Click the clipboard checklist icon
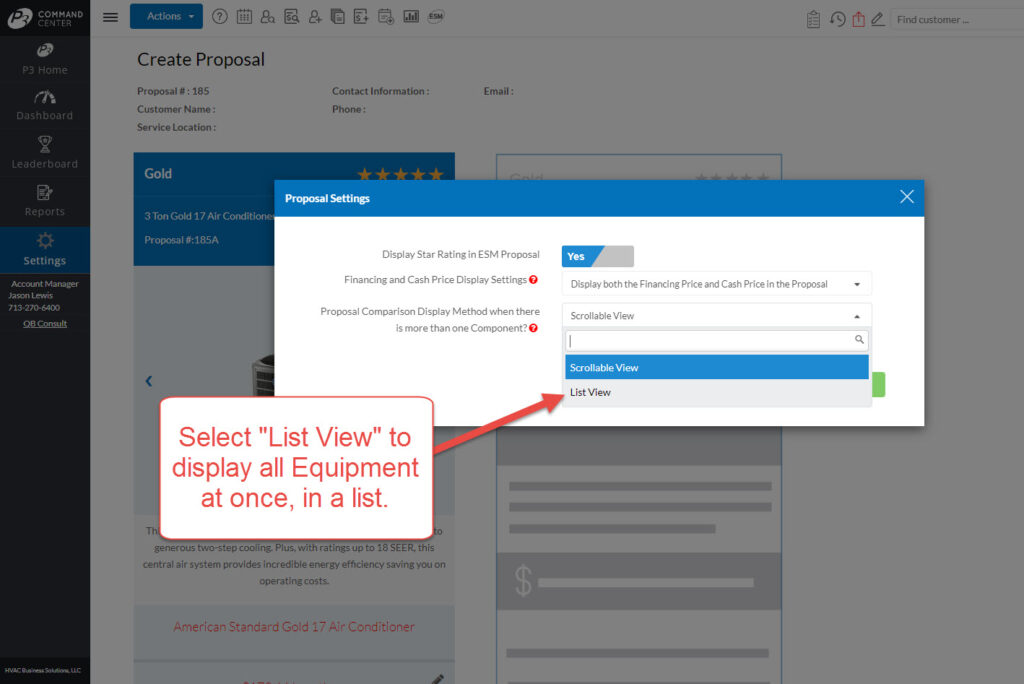 click(x=813, y=19)
